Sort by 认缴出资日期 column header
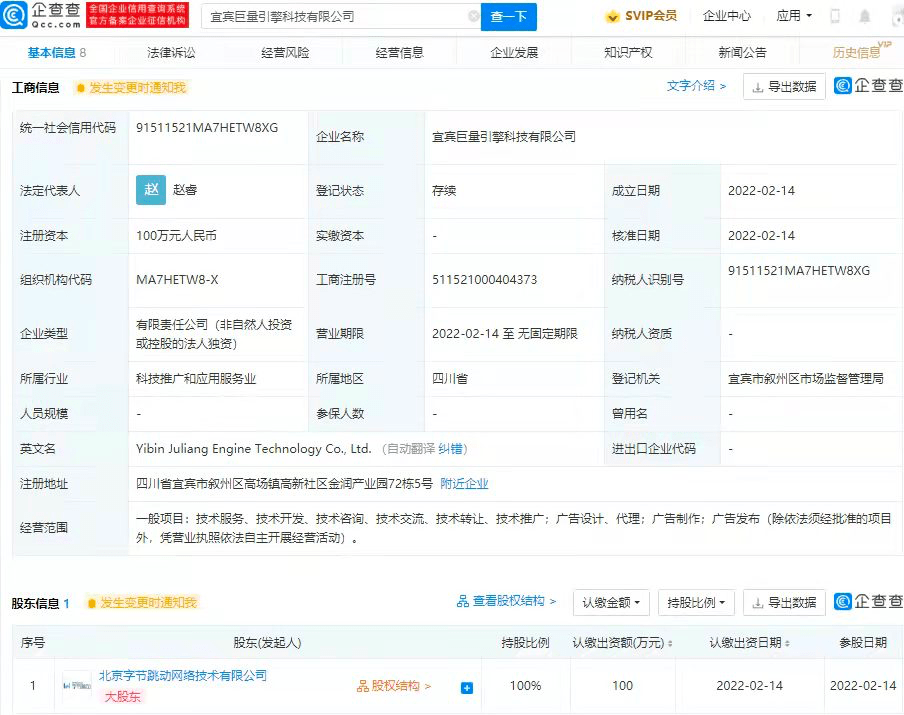Viewport: 904px width, 715px height. 749,642
